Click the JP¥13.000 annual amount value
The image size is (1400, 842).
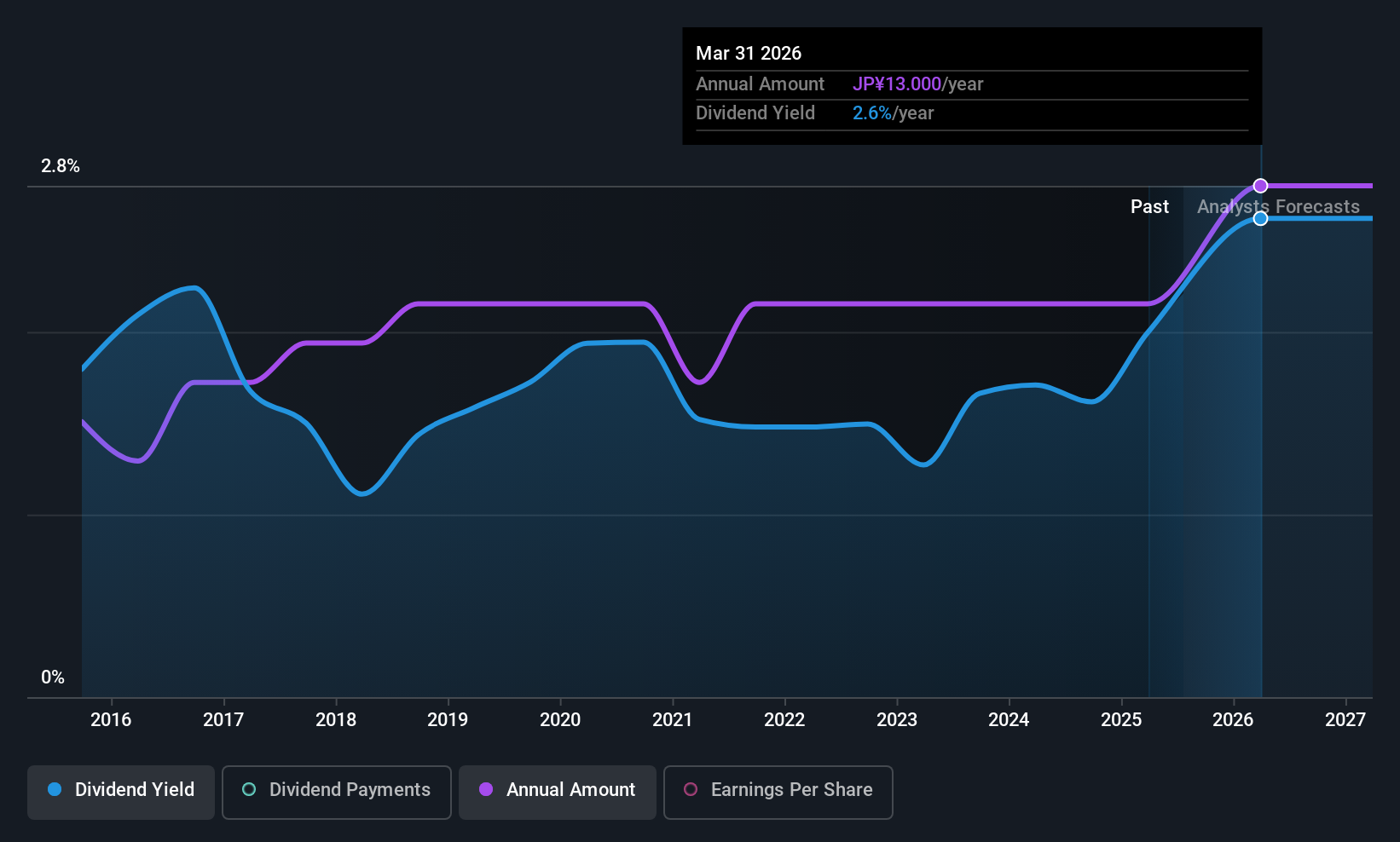[x=897, y=84]
